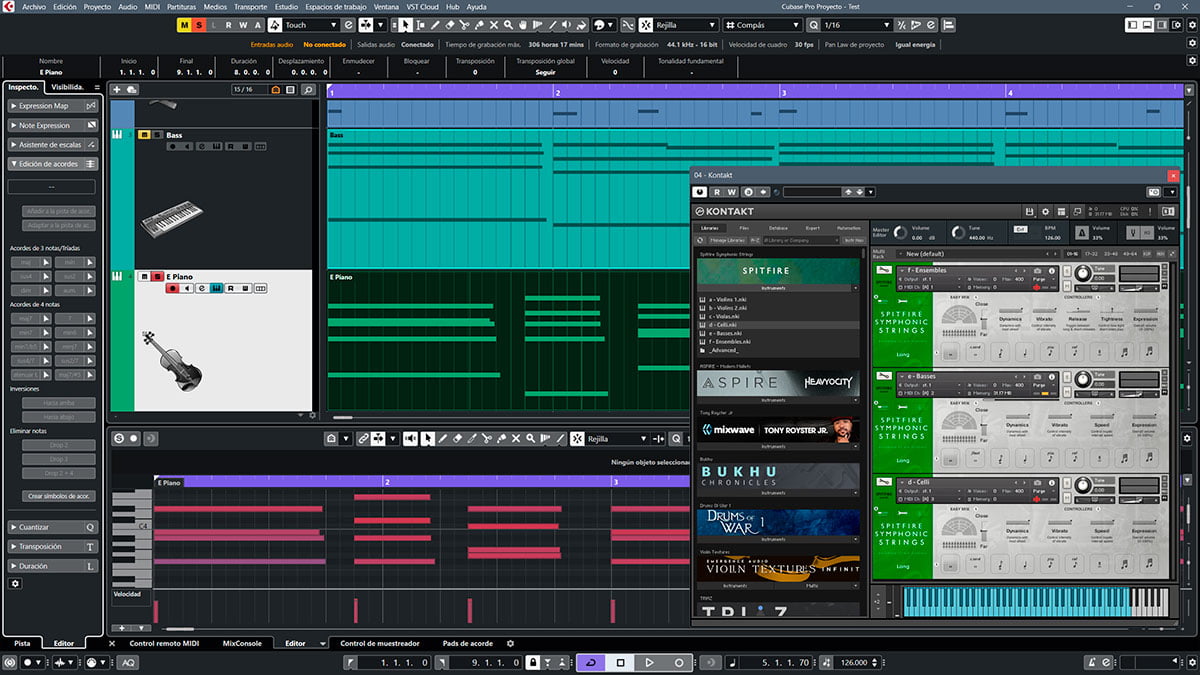
Task: Expand the Cuantizar section in the Inspector
Action: click(52, 527)
